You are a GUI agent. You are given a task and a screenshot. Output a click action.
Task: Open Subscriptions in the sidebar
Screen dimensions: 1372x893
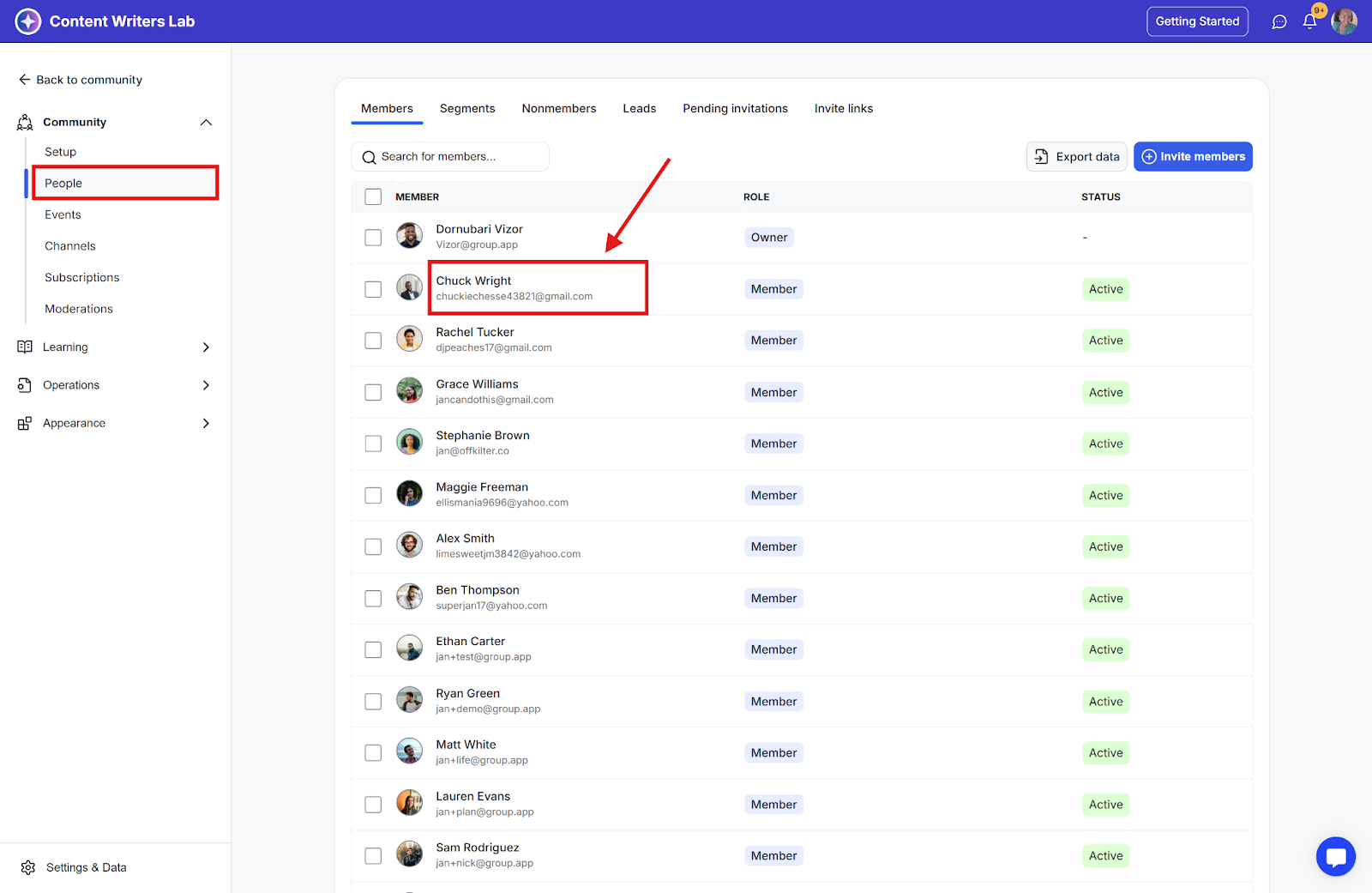click(82, 278)
